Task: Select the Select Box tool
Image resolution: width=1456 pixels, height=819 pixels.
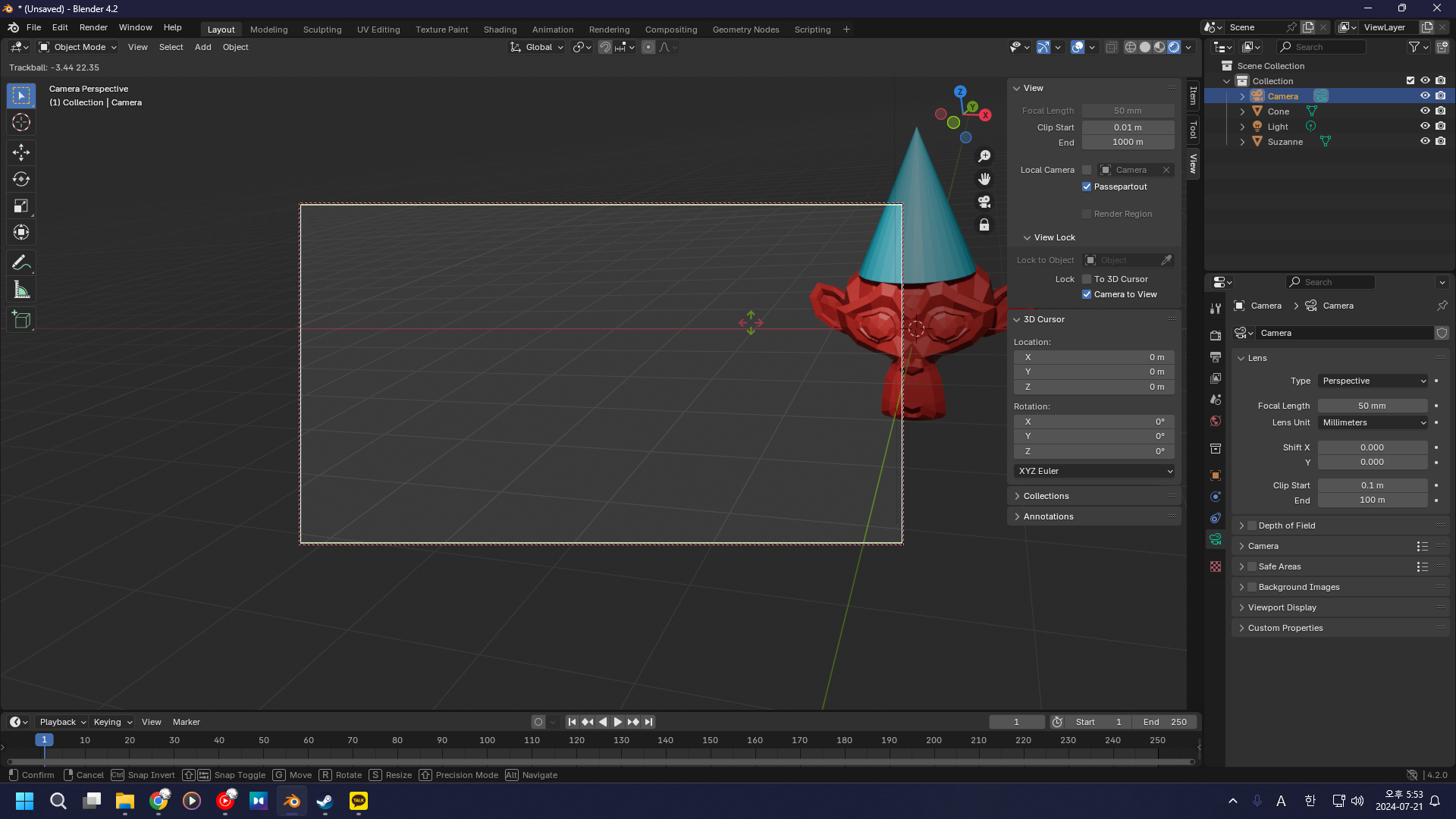Action: point(21,96)
